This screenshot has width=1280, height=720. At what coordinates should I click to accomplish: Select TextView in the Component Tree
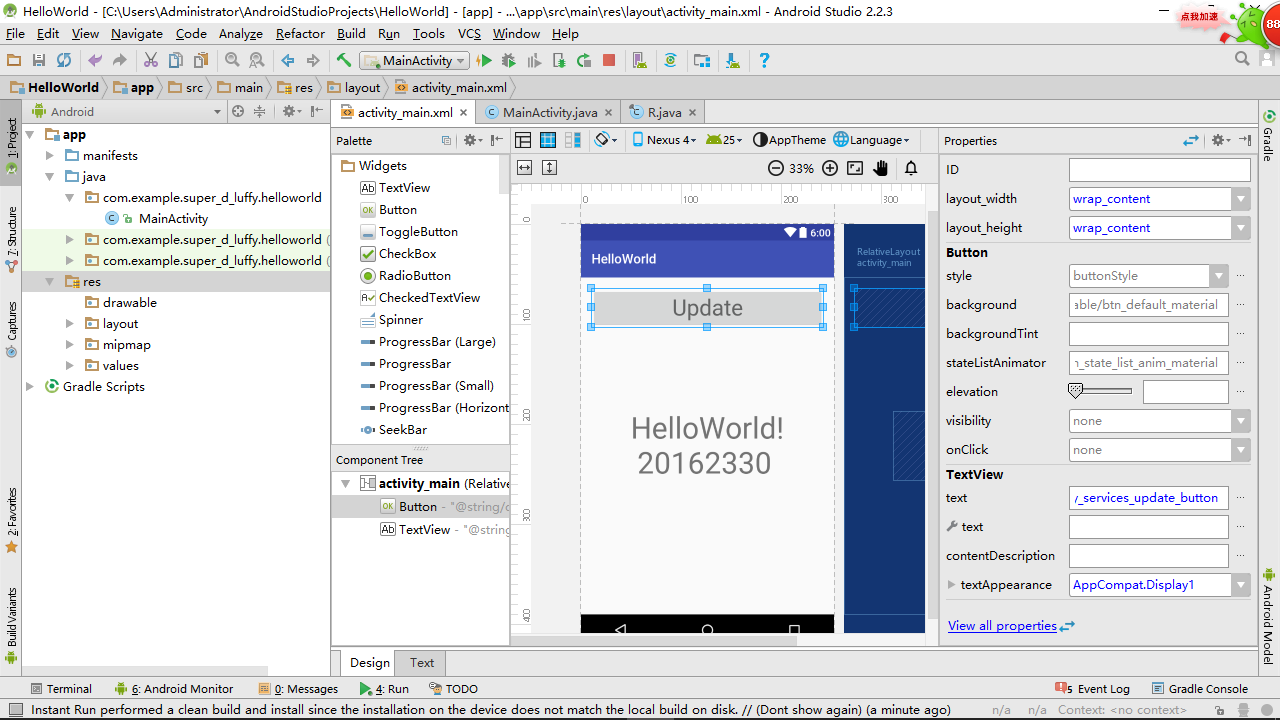pos(424,530)
